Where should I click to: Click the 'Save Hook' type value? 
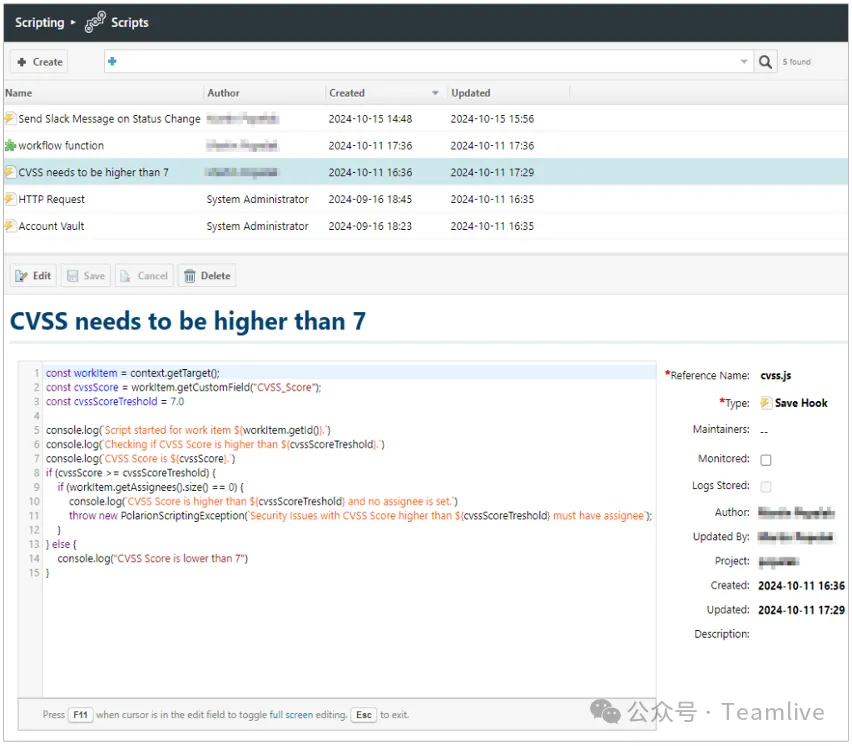click(x=801, y=403)
